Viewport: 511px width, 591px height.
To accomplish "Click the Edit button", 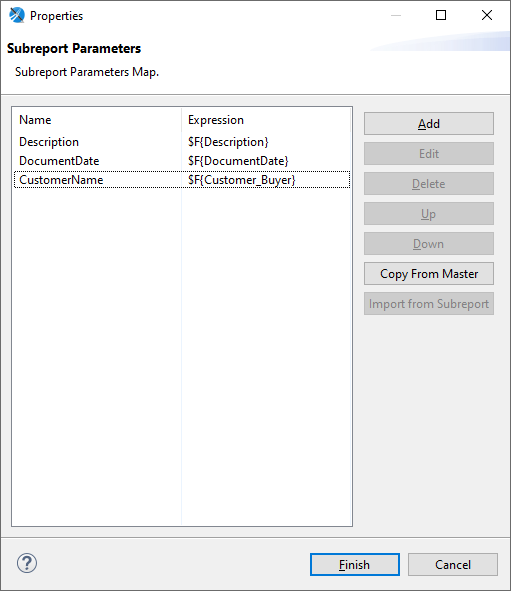I will click(428, 153).
